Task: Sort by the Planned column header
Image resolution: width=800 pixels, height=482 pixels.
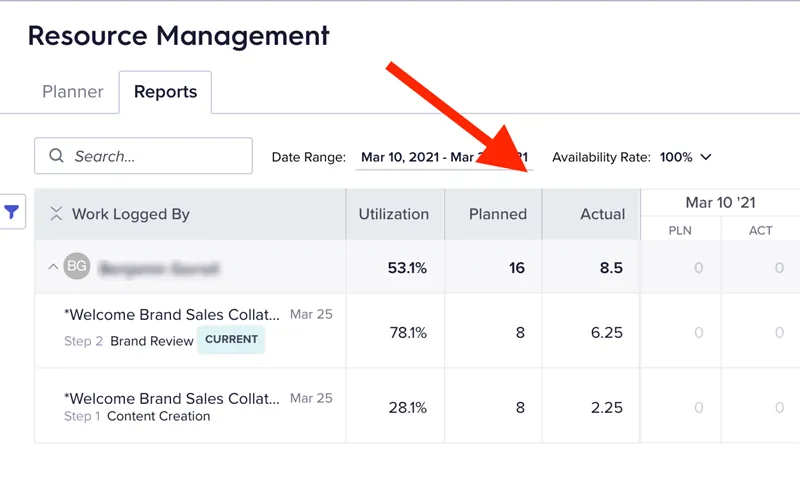Action: (497, 214)
